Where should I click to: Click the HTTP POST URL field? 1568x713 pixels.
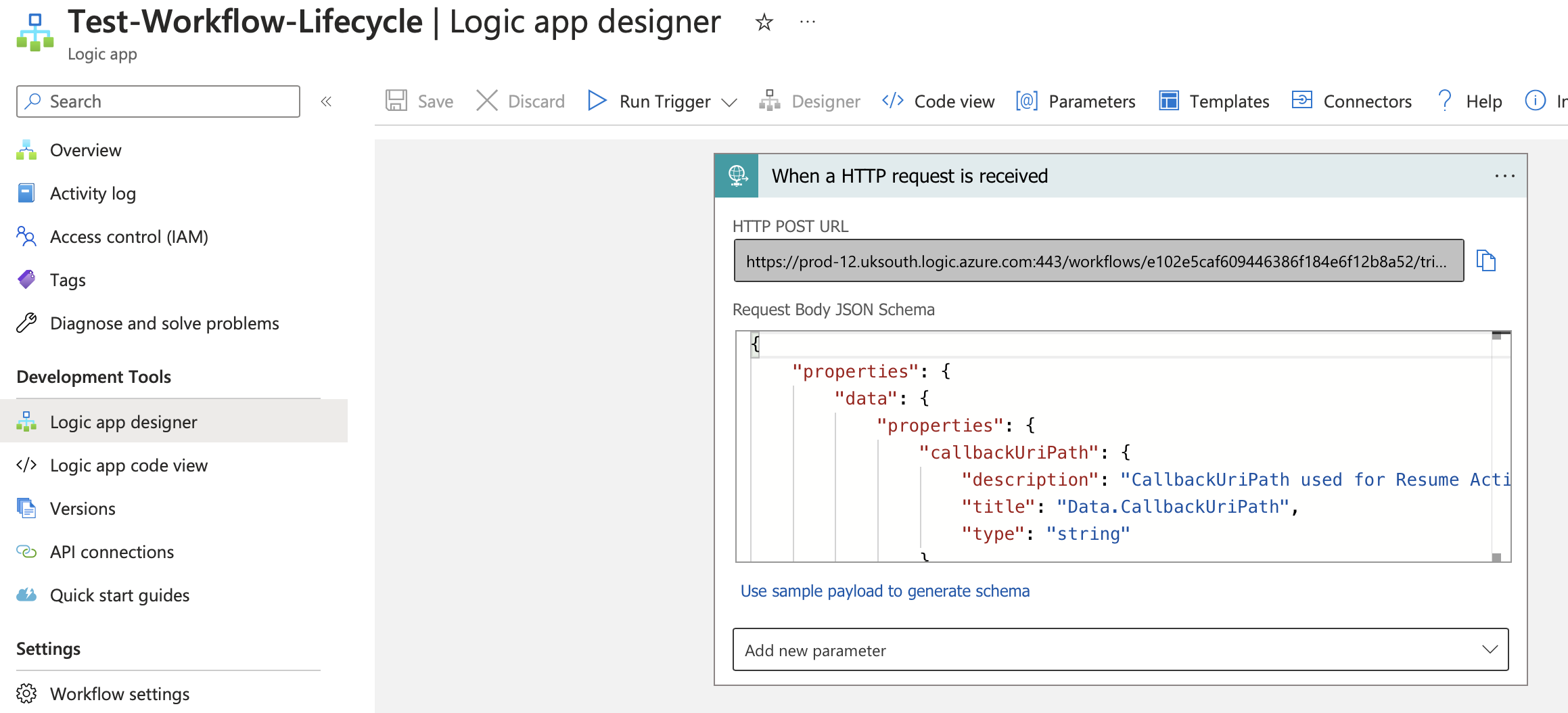[1099, 261]
